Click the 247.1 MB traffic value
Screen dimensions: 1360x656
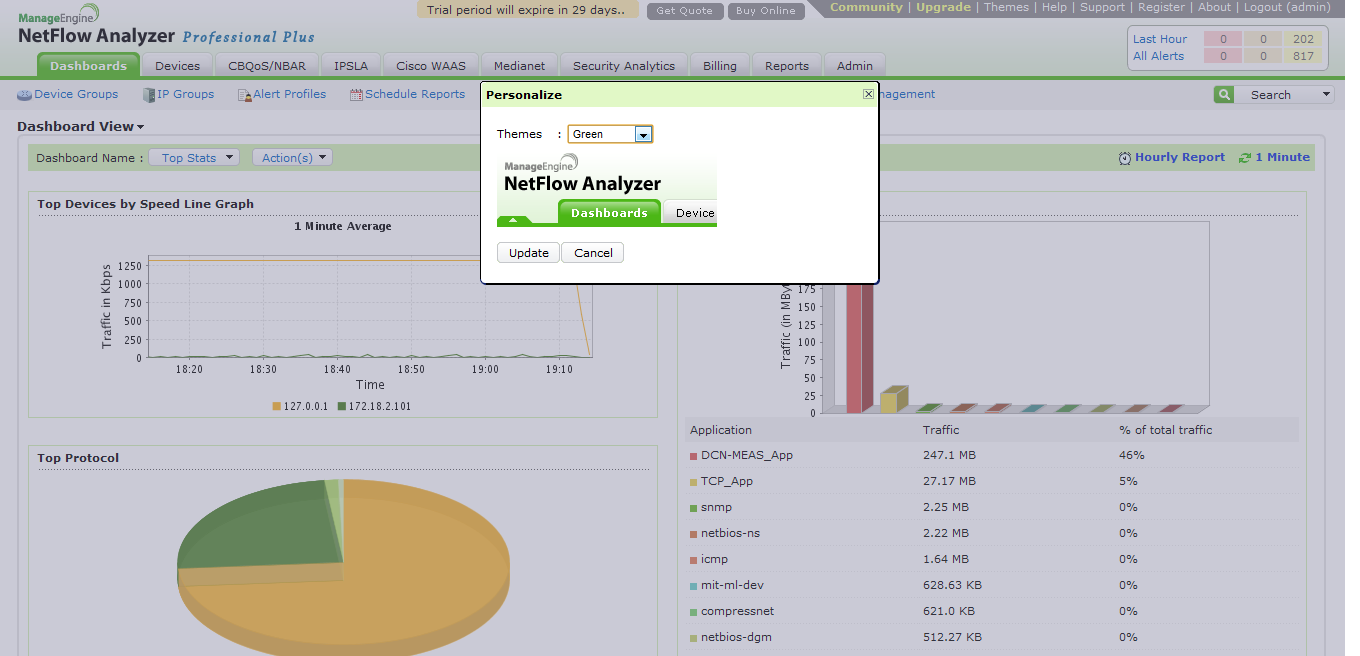pos(949,455)
